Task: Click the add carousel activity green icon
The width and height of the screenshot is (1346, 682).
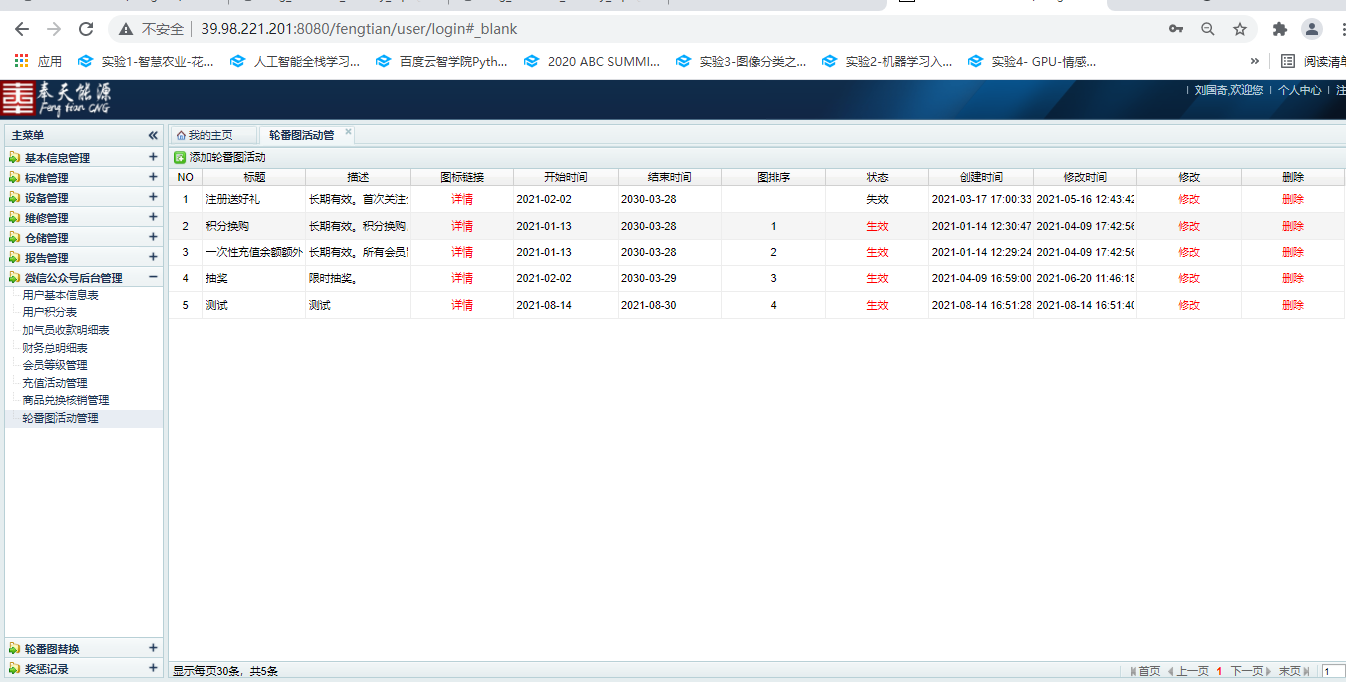Action: click(x=180, y=157)
